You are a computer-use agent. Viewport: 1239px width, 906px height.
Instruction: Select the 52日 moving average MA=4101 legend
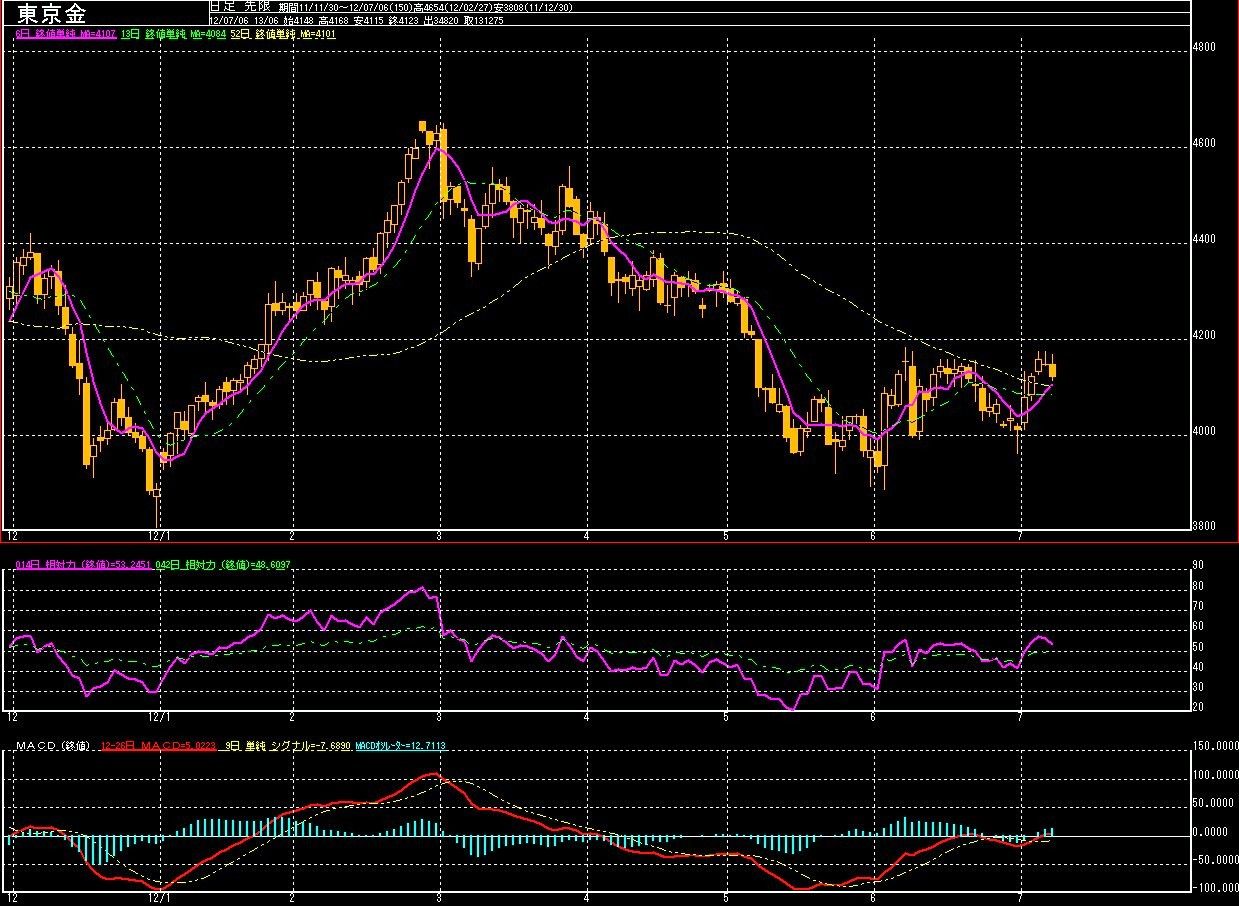[x=283, y=34]
